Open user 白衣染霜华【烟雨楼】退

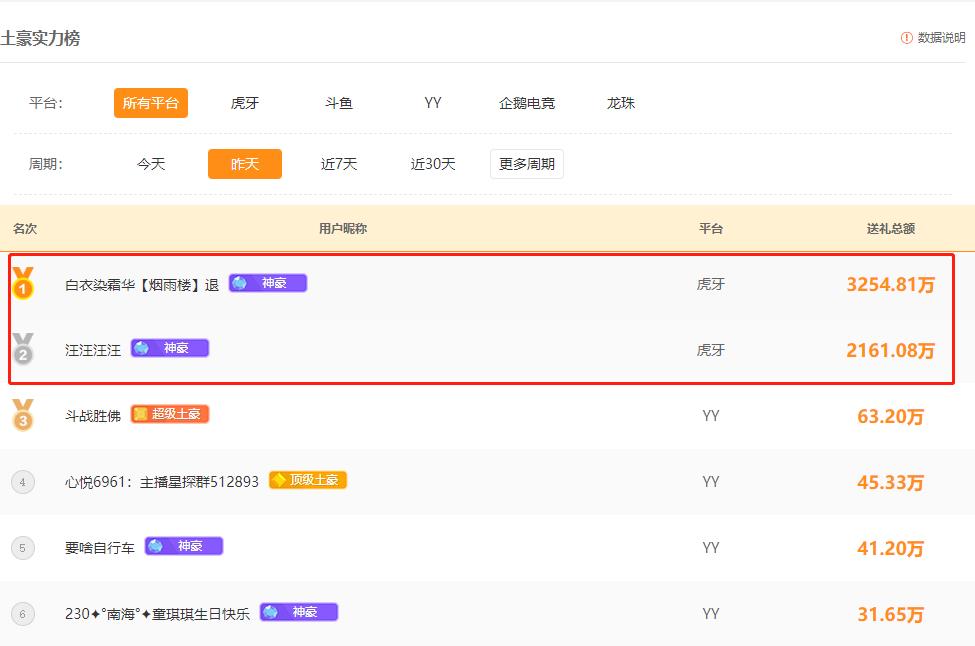coord(142,284)
